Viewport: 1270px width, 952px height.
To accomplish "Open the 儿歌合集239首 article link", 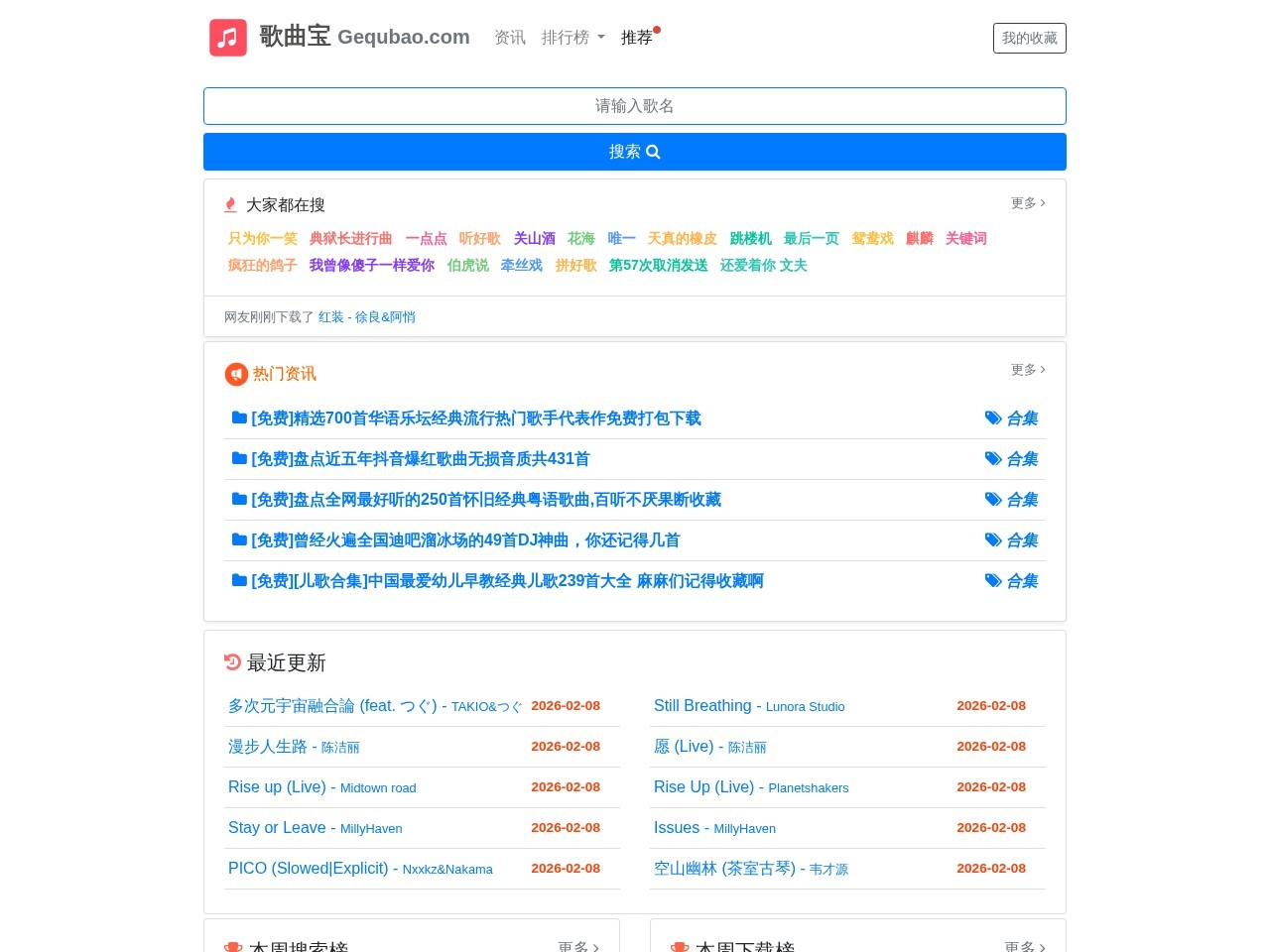I will pyautogui.click(x=506, y=581).
